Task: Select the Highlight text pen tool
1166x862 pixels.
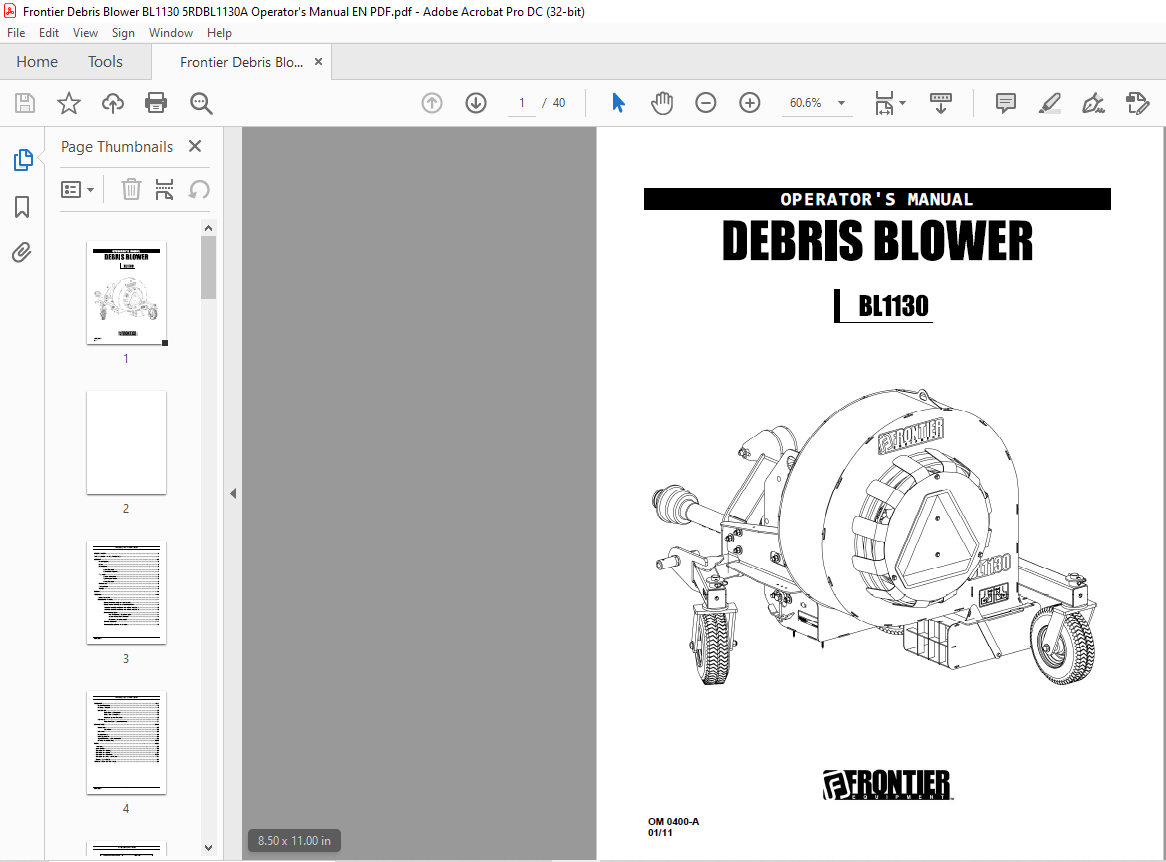Action: [x=1049, y=103]
